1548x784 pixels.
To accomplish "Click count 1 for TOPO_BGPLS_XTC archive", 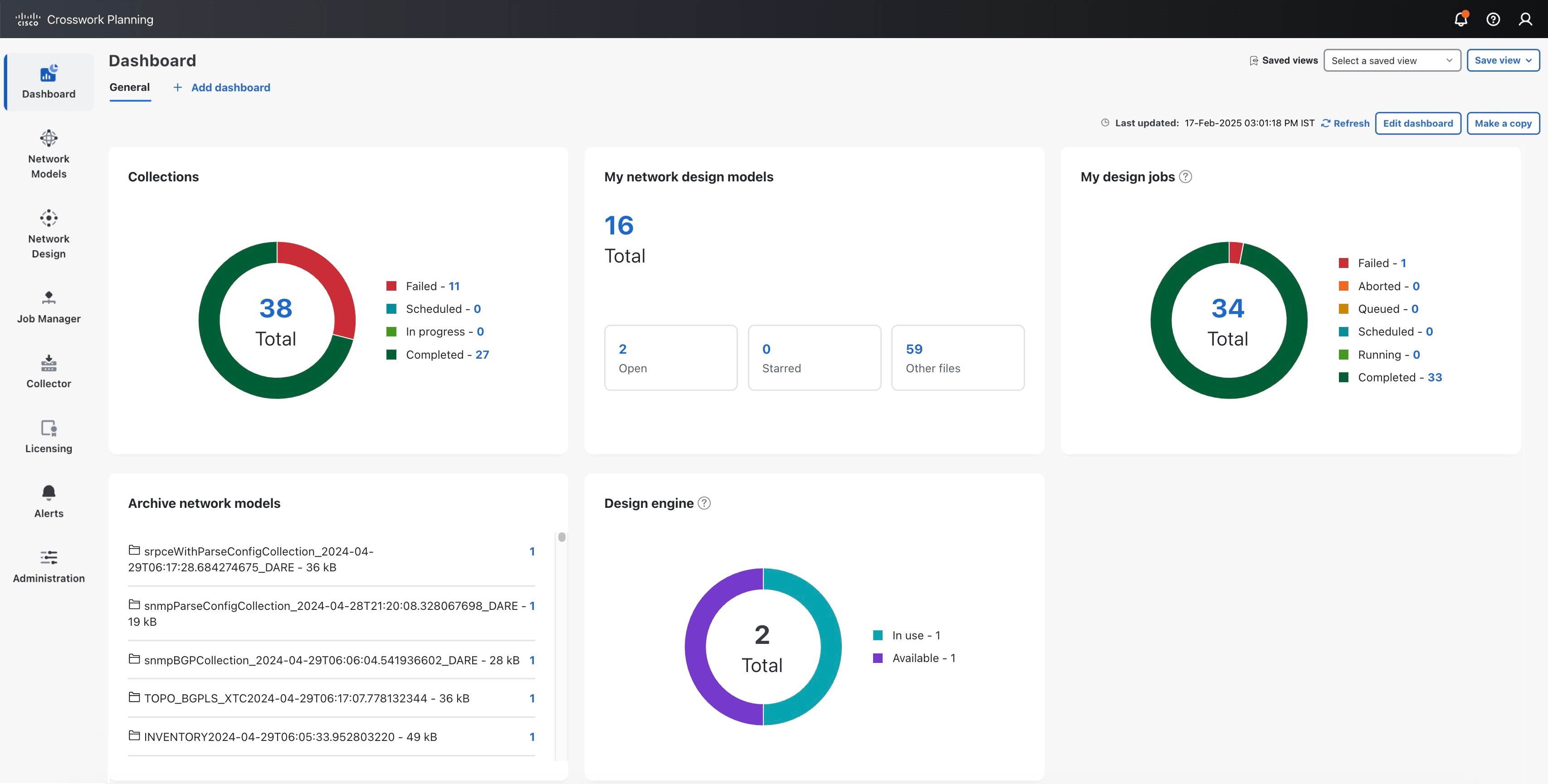I will click(x=532, y=698).
